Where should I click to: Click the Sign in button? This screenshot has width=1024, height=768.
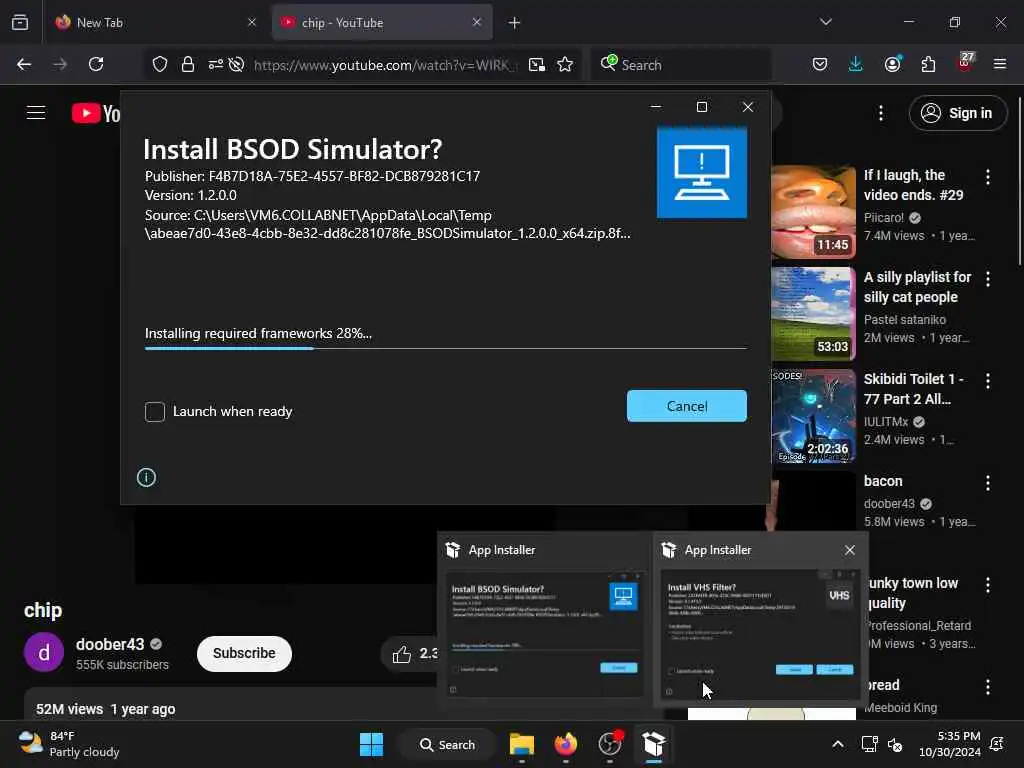click(957, 113)
